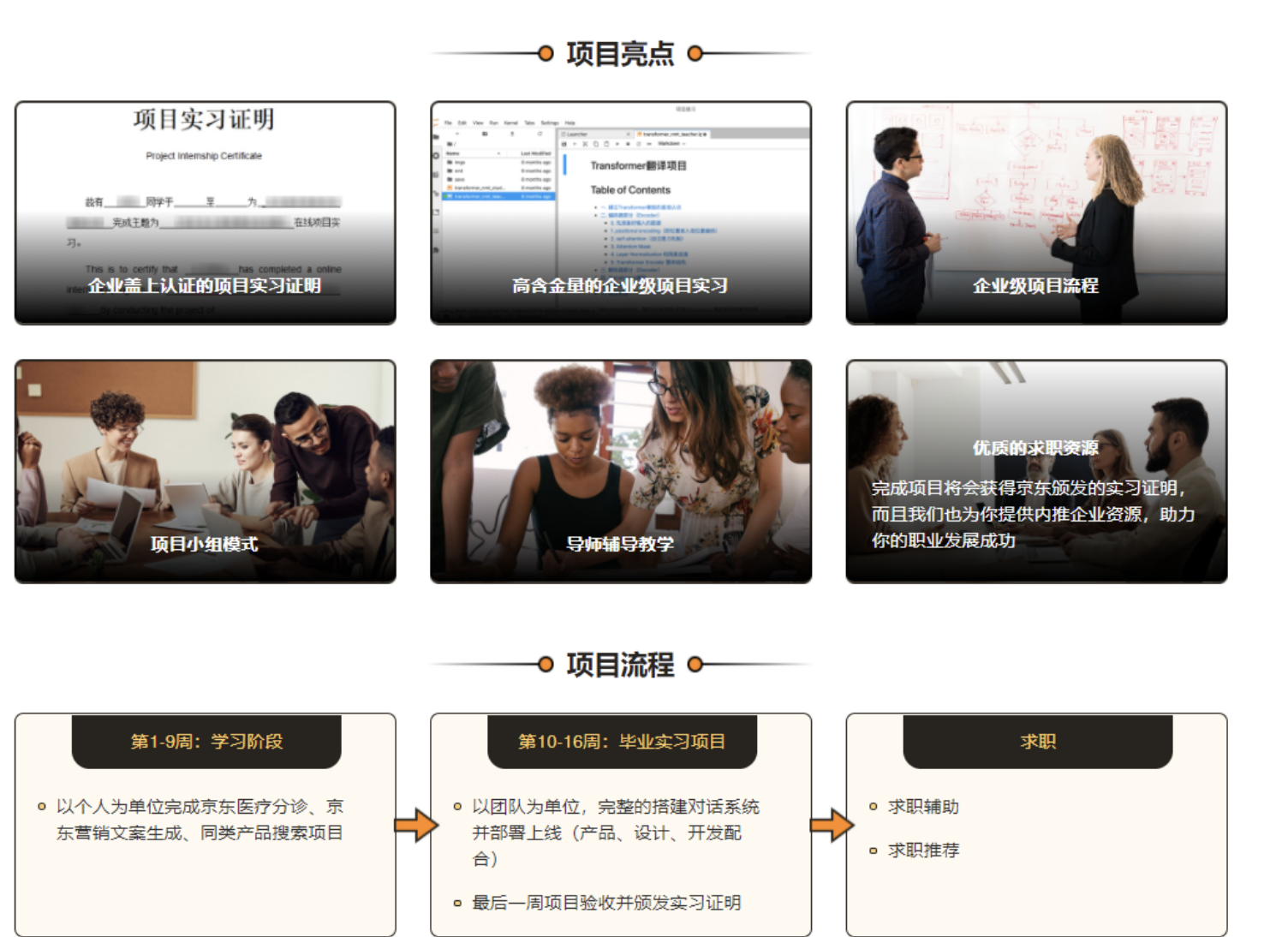Screen dimensions: 1288x937
Task: Click text 最后一周项目验收并颁发实习证明
Action: [x=606, y=903]
